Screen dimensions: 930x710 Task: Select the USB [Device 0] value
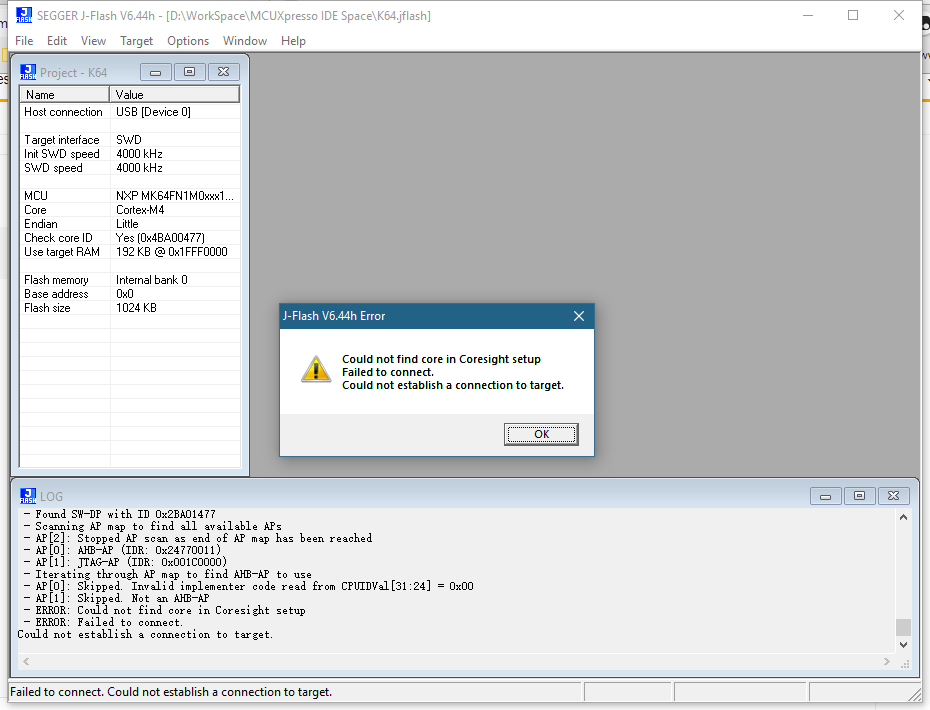point(154,112)
